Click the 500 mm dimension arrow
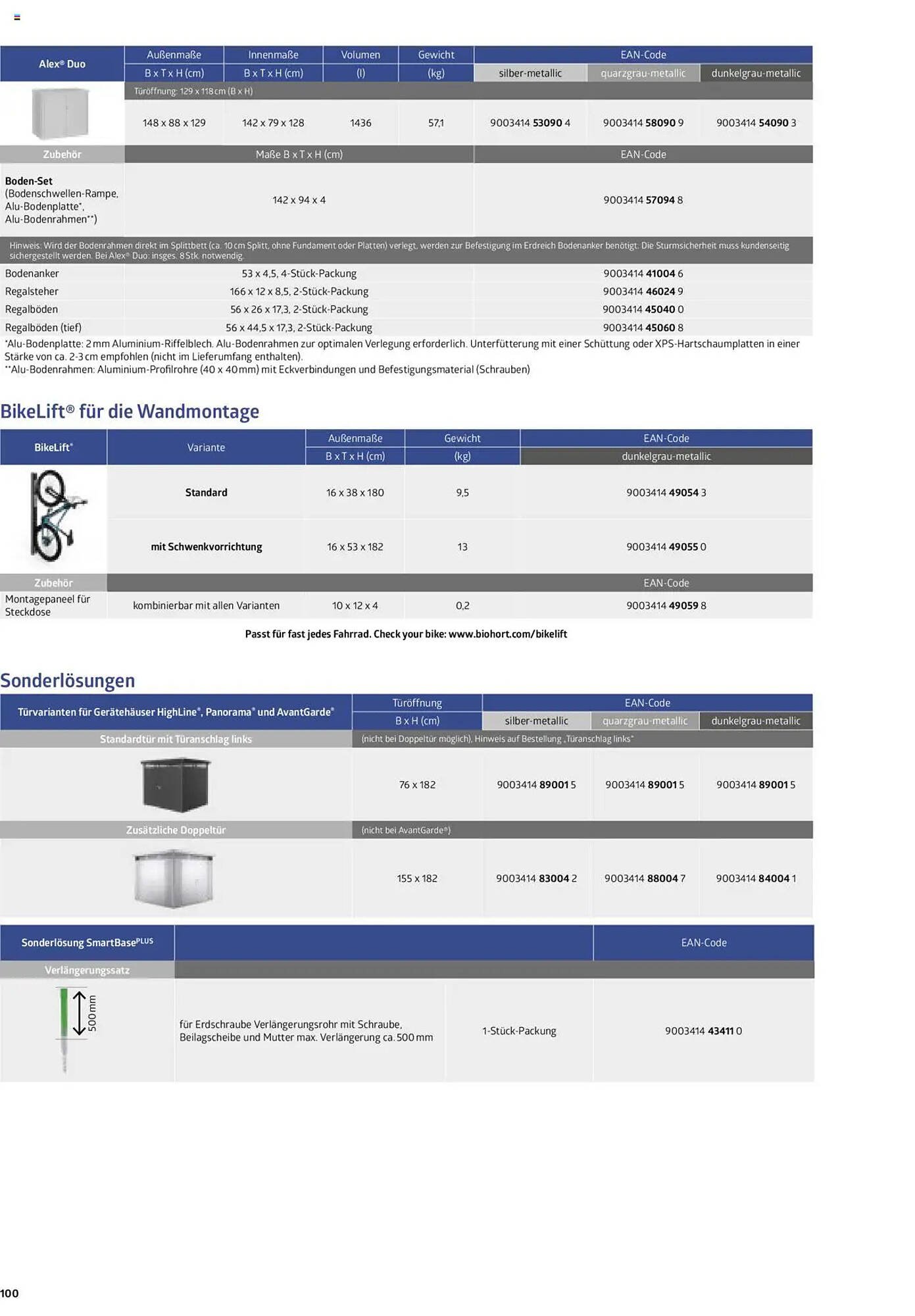 click(80, 1013)
